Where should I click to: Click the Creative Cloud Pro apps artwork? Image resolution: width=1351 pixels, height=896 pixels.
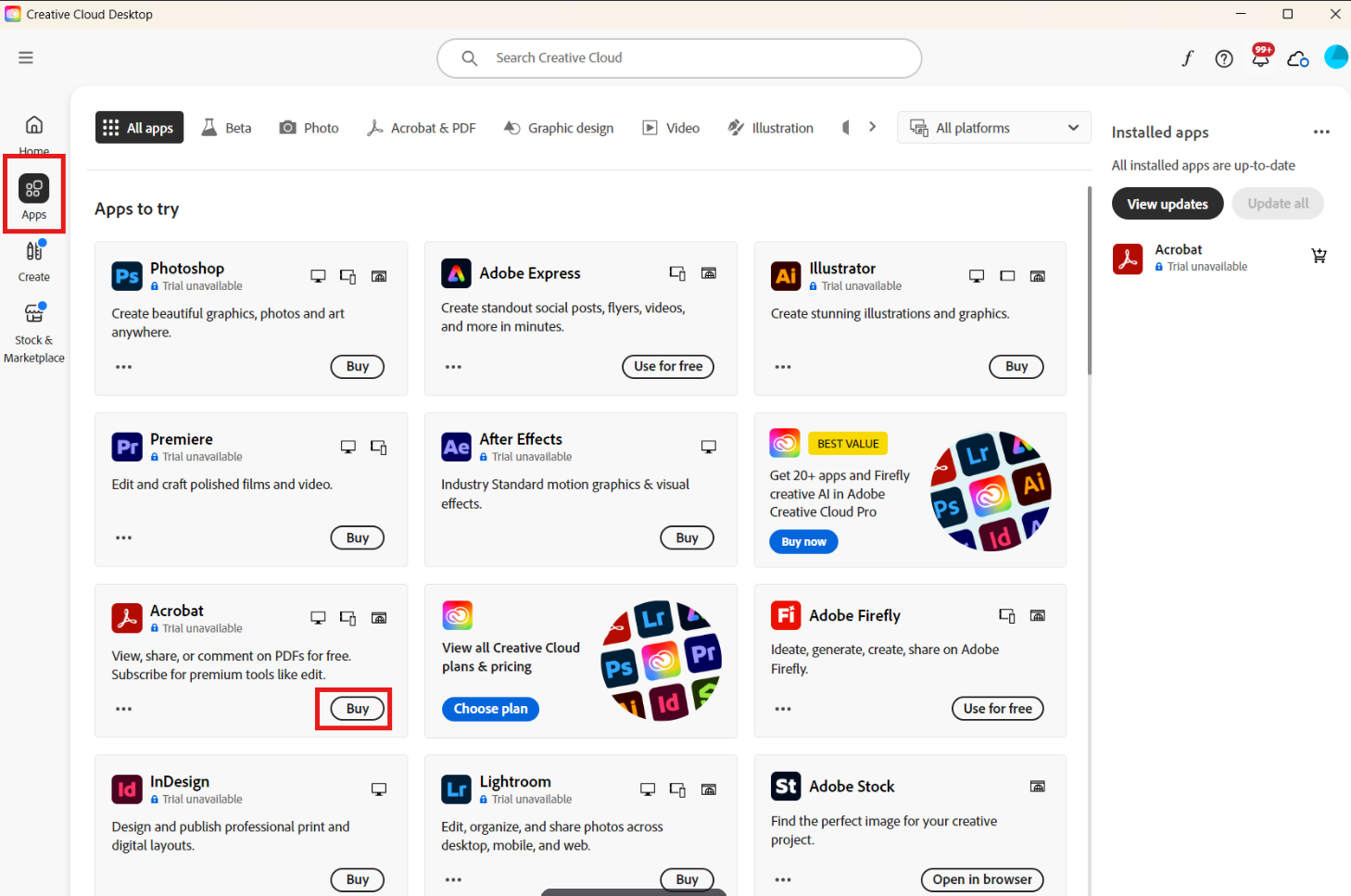[991, 491]
